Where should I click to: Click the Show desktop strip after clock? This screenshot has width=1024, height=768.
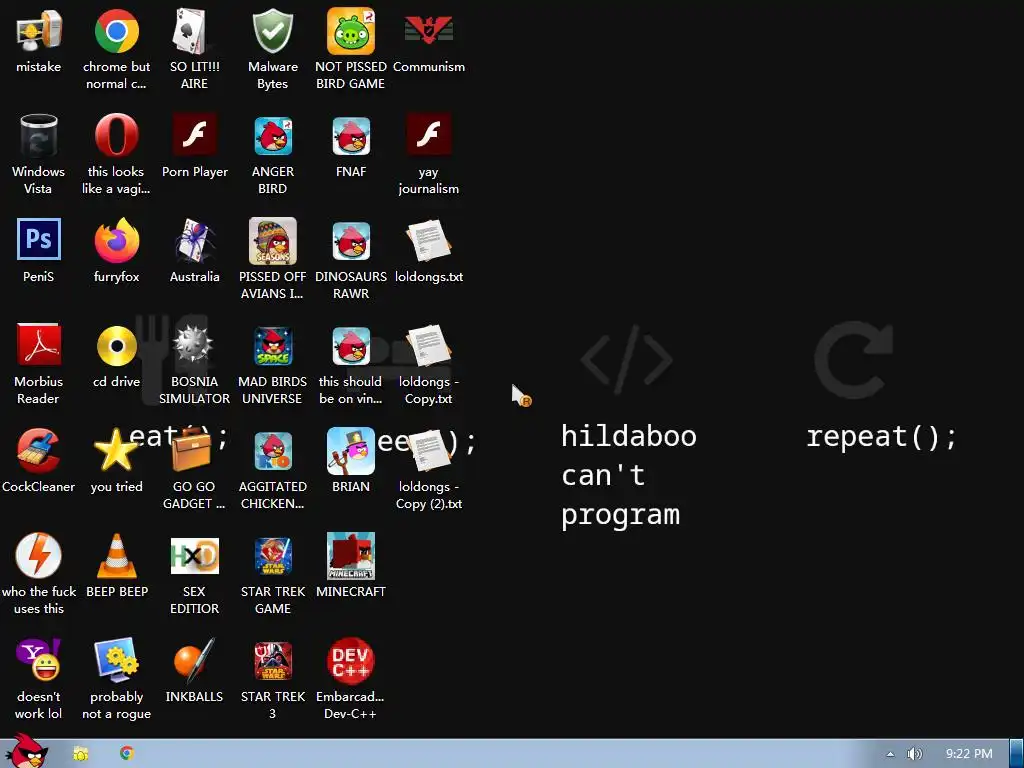[1016, 754]
